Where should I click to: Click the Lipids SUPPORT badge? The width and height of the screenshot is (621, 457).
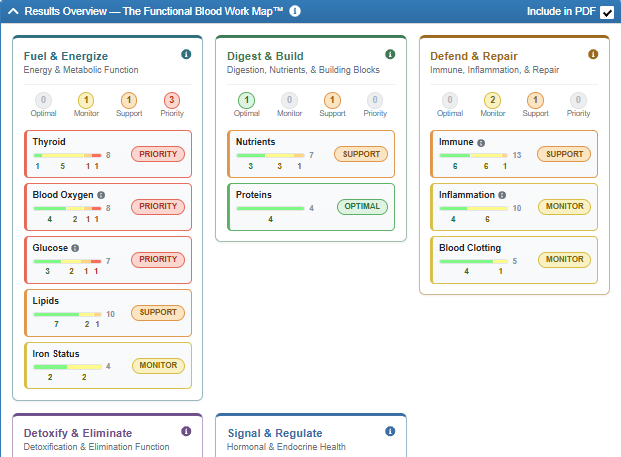(x=158, y=312)
